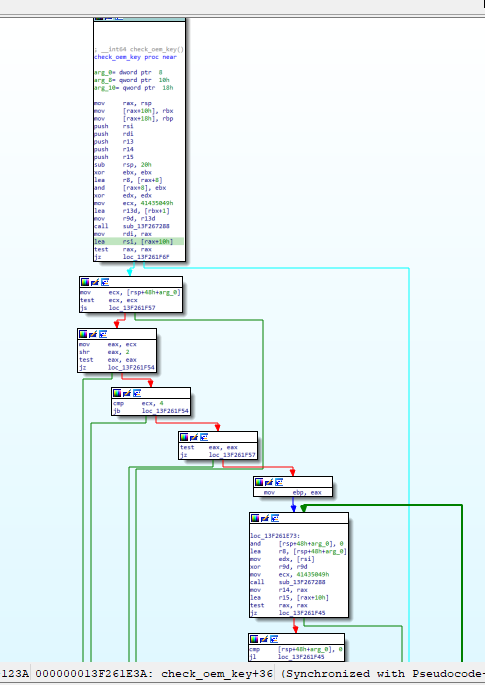Click group icon on 'jl loc_13F261F45' node
Image resolution: width=485 pixels, height=685 pixels.
(x=274, y=639)
